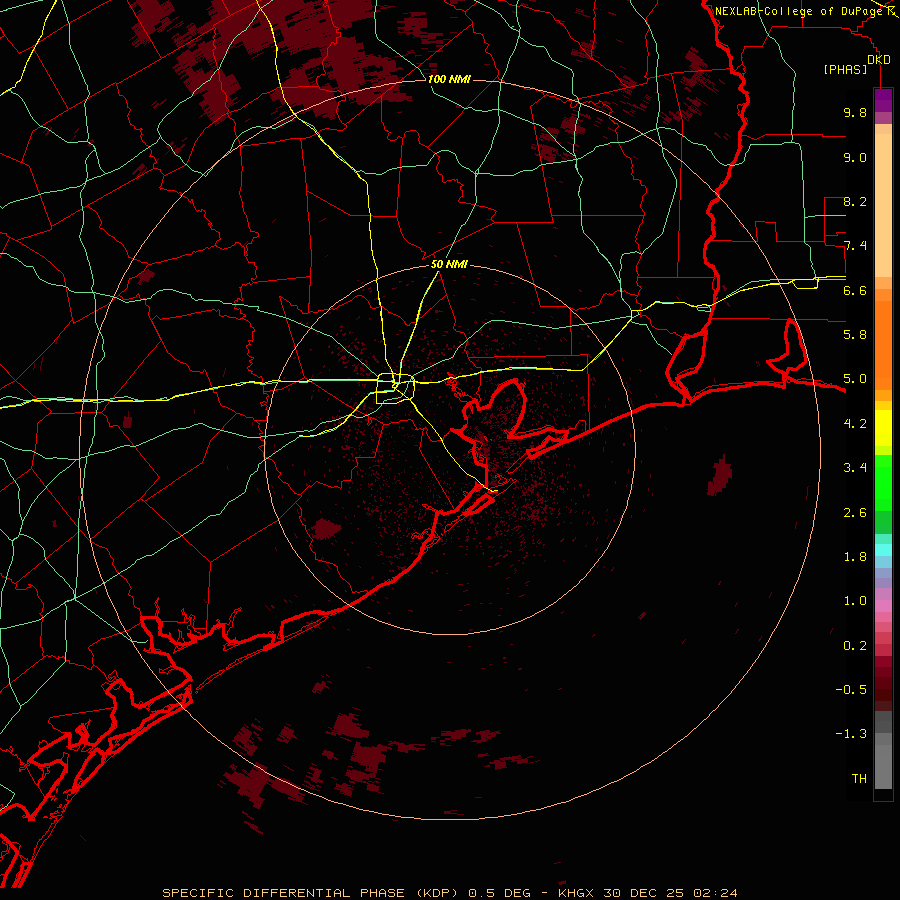The width and height of the screenshot is (900, 900).
Task: Click the 02:24 time stamp
Action: tap(714, 893)
